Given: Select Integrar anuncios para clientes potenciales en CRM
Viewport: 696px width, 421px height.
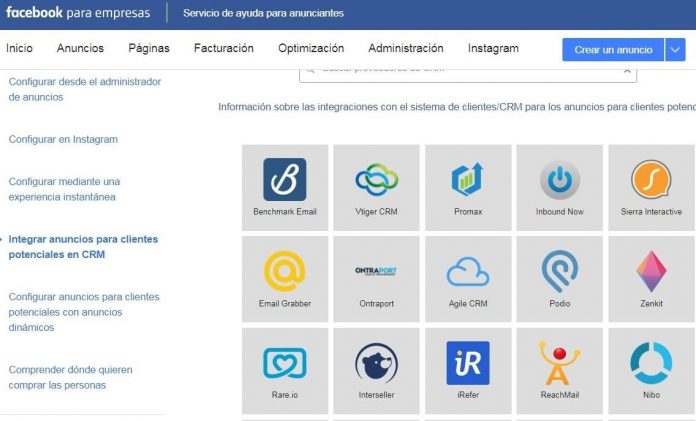Looking at the screenshot, I should 83,247.
